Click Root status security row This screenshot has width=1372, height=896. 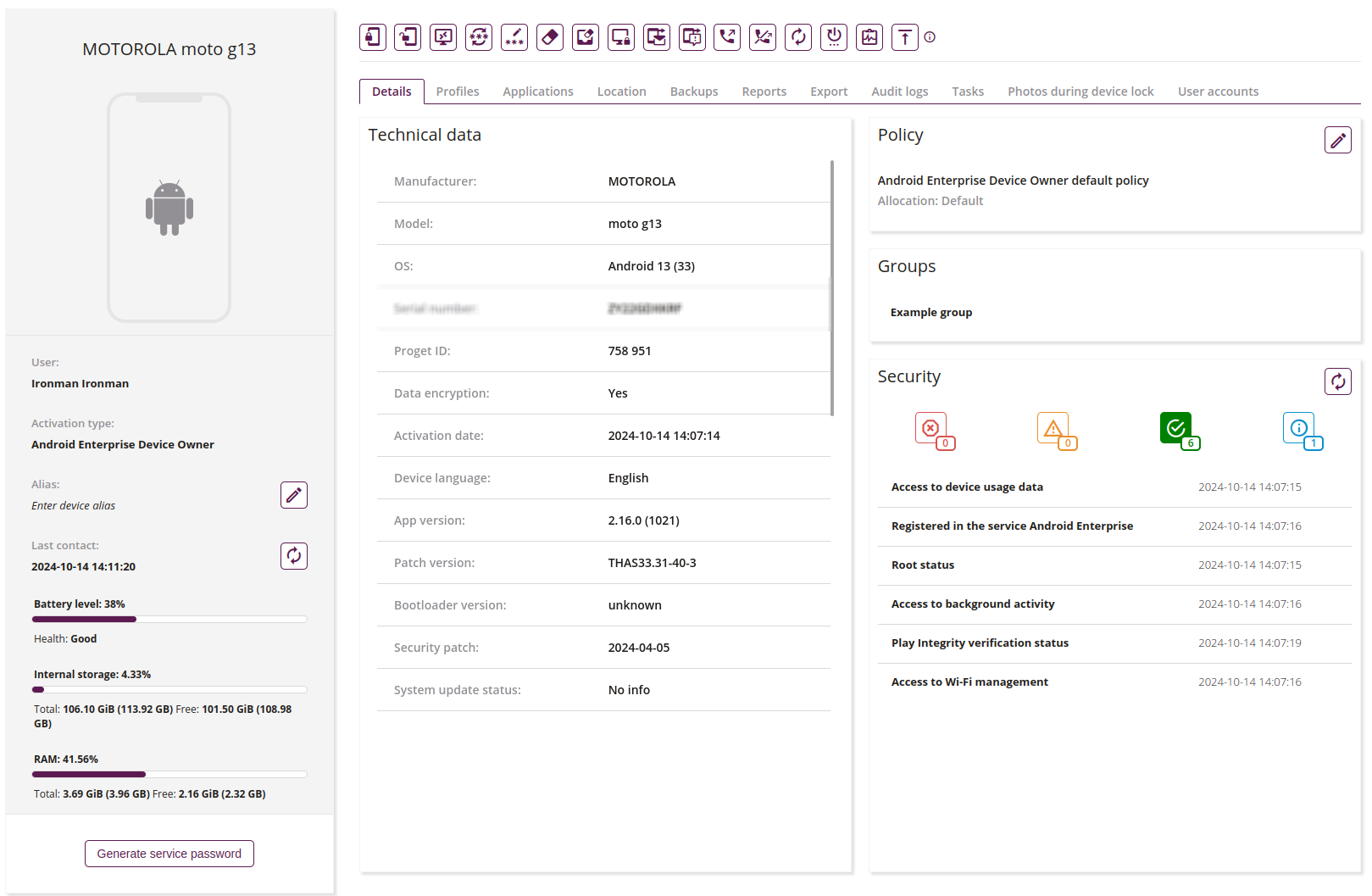[1114, 565]
